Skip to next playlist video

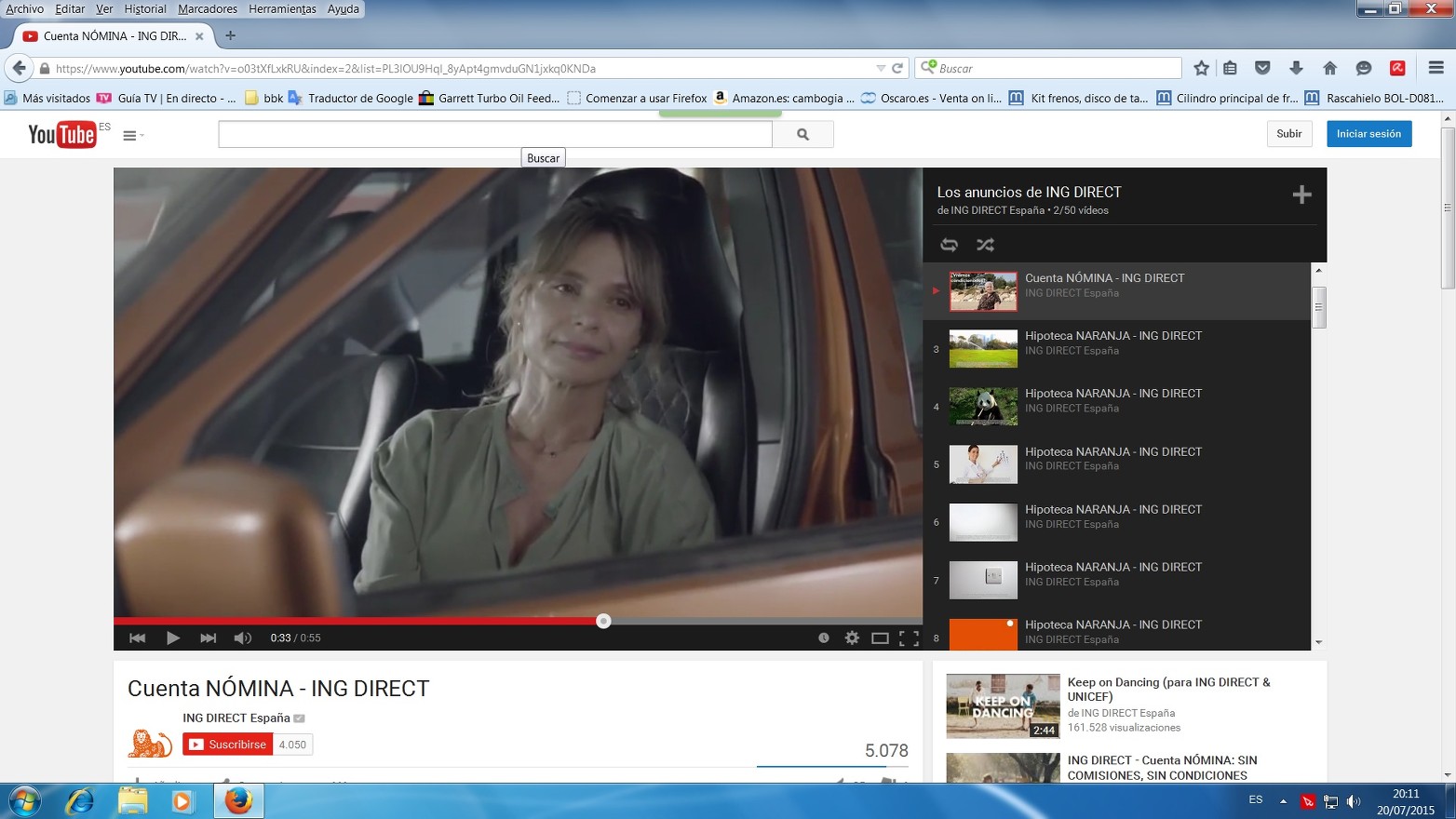pyautogui.click(x=208, y=638)
